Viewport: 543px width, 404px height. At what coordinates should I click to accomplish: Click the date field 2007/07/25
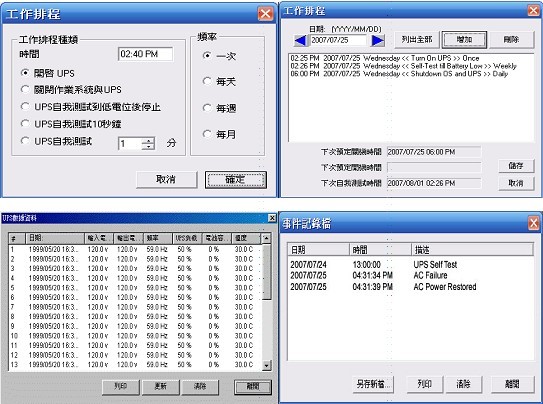[x=338, y=40]
